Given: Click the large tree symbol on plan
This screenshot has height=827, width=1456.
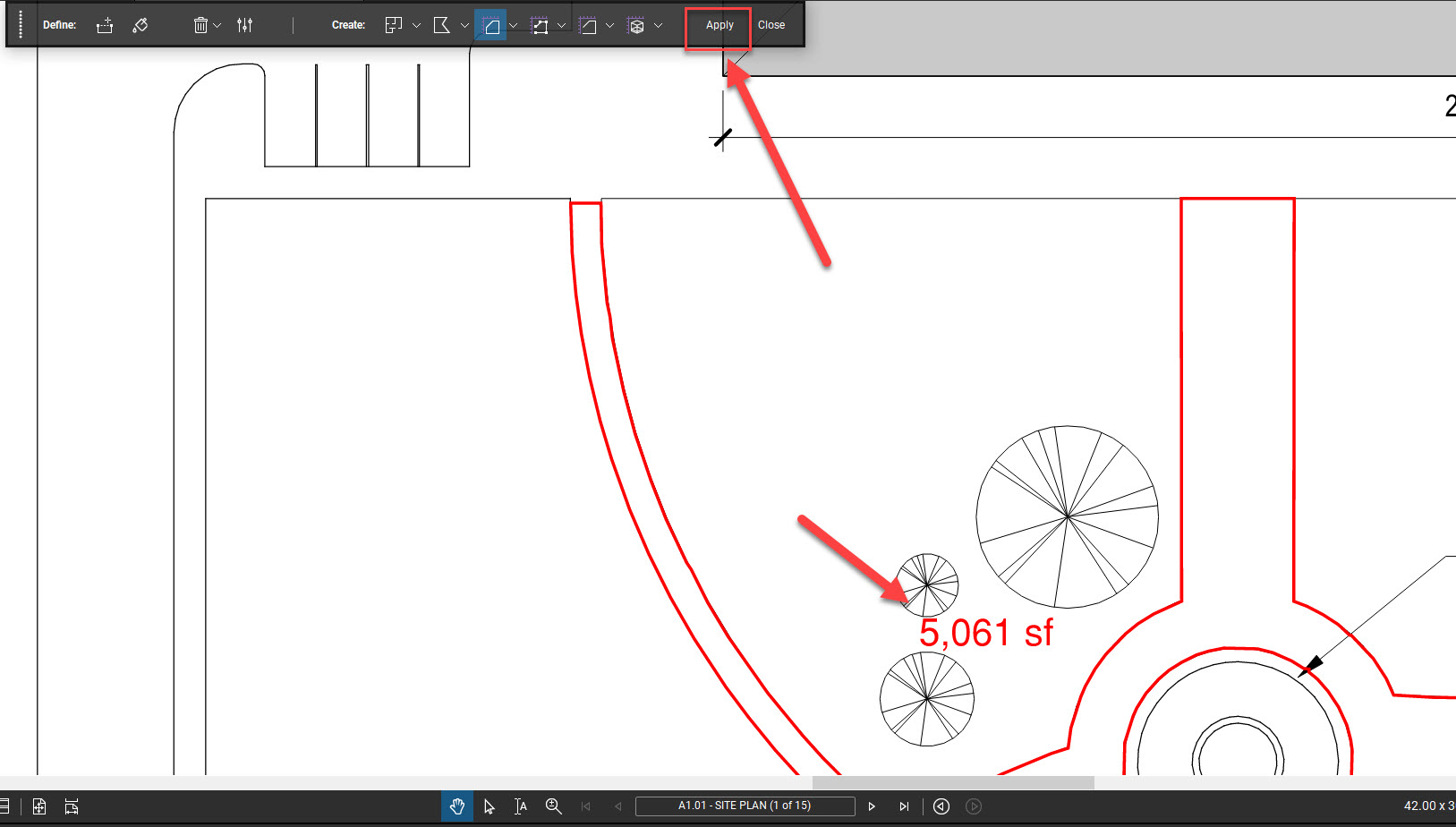Looking at the screenshot, I should [x=1067, y=516].
